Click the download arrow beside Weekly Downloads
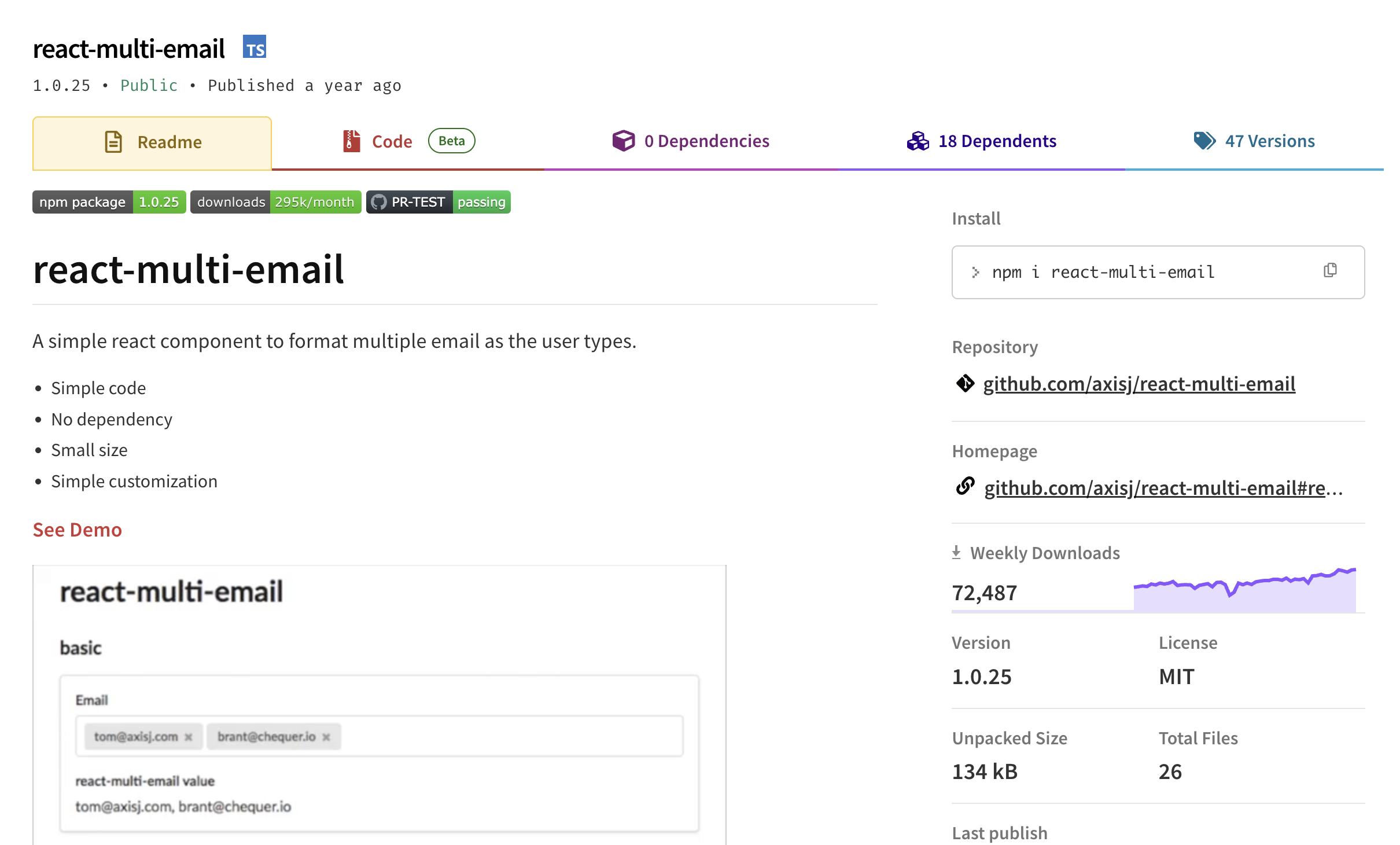Screen dimensions: 1400x845 tap(957, 552)
